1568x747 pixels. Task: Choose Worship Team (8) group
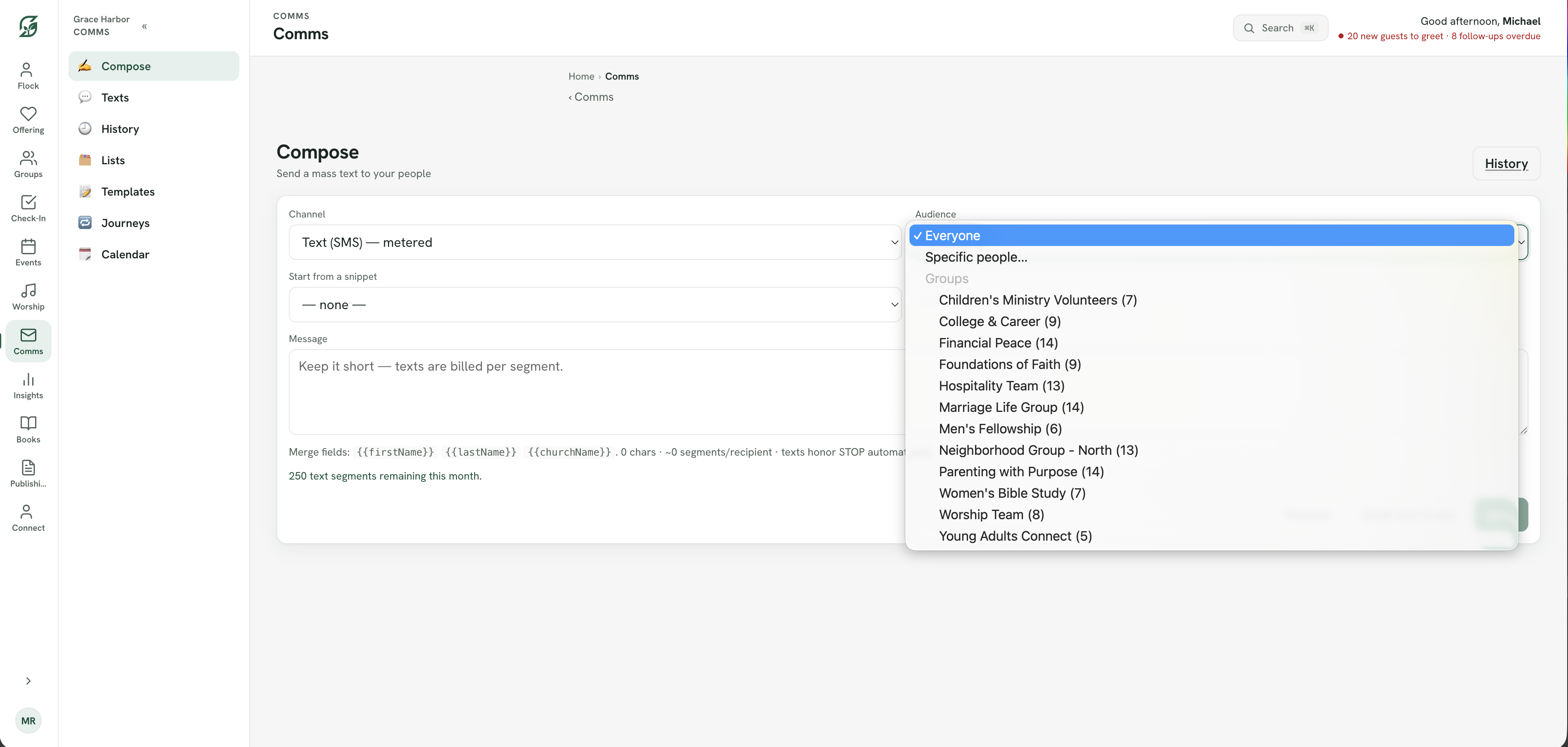coord(1211,514)
